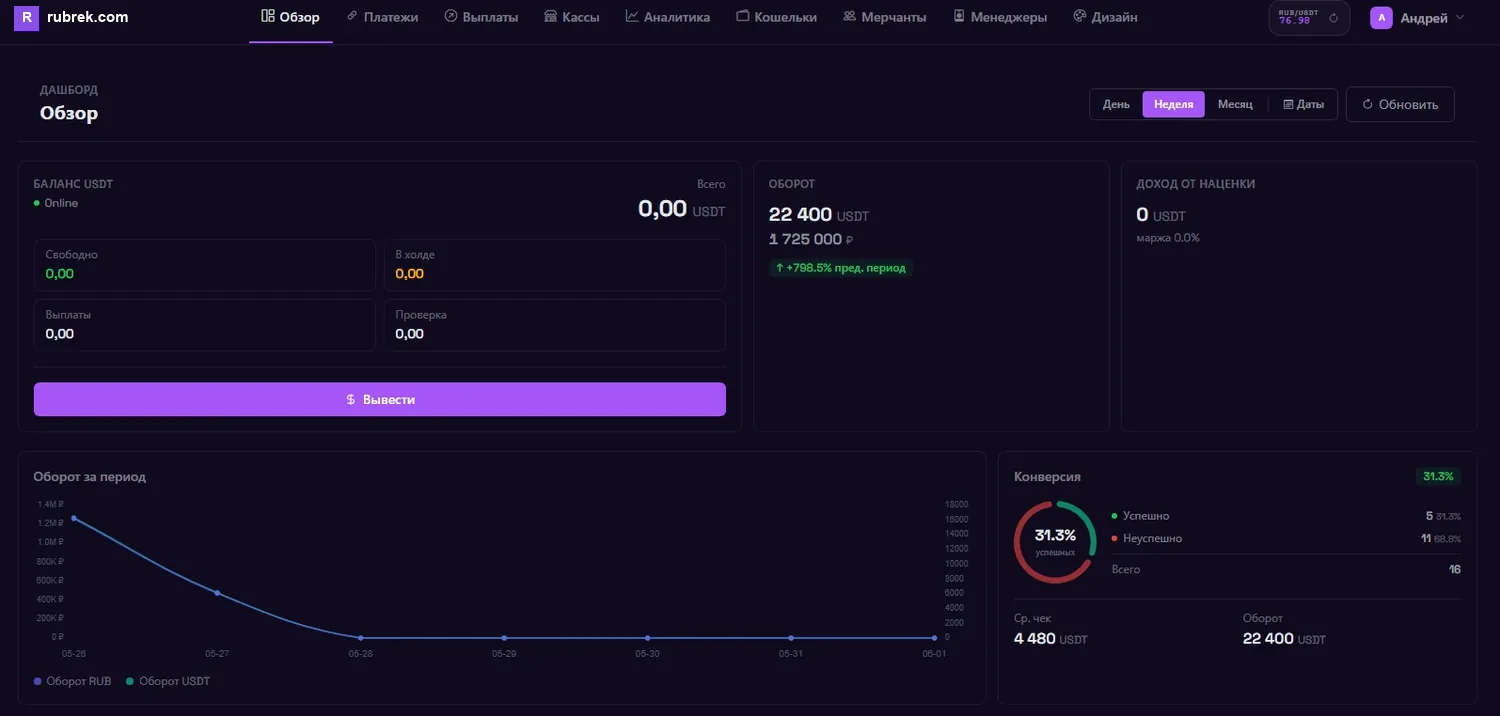Click the 05-26 chart data point
Screen dimensions: 1500x716
click(74, 518)
